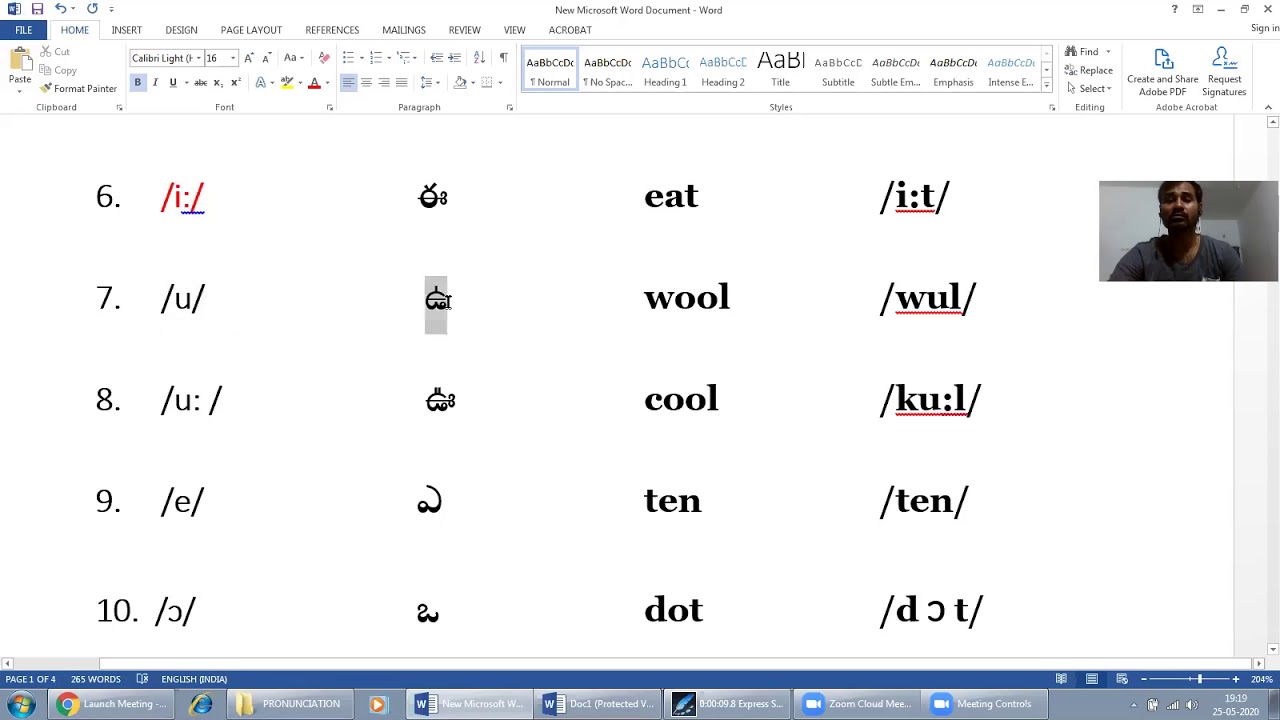Apply multilevel list formatting
This screenshot has height=720, width=1280.
point(404,57)
